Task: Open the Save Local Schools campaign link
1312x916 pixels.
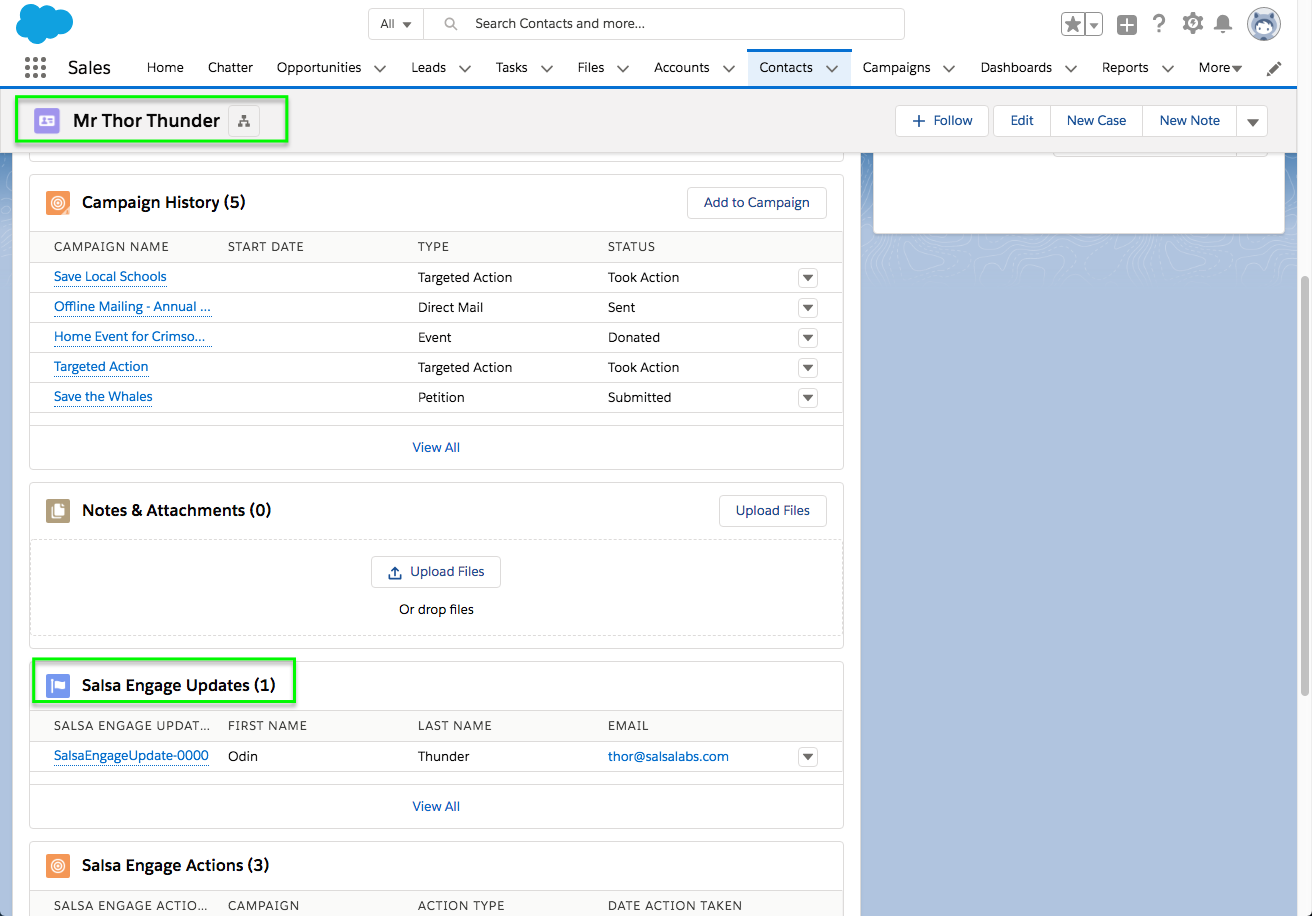Action: coord(110,277)
